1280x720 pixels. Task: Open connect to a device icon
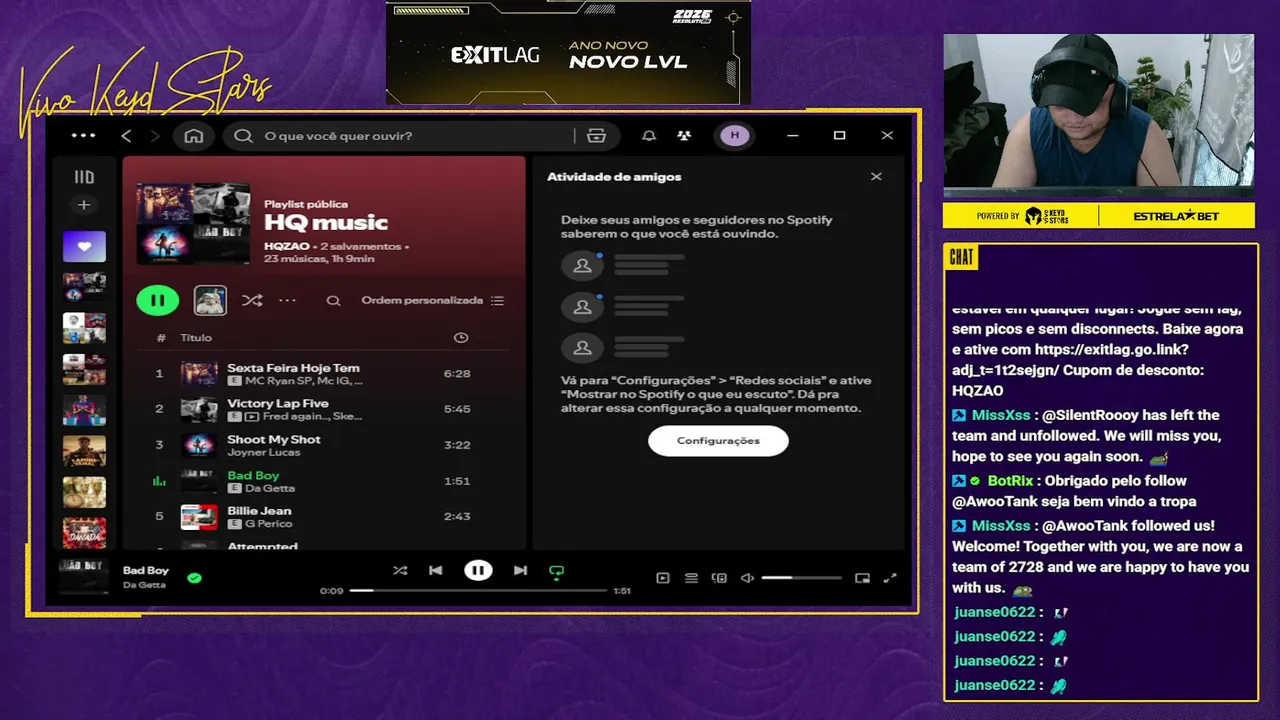(x=719, y=578)
